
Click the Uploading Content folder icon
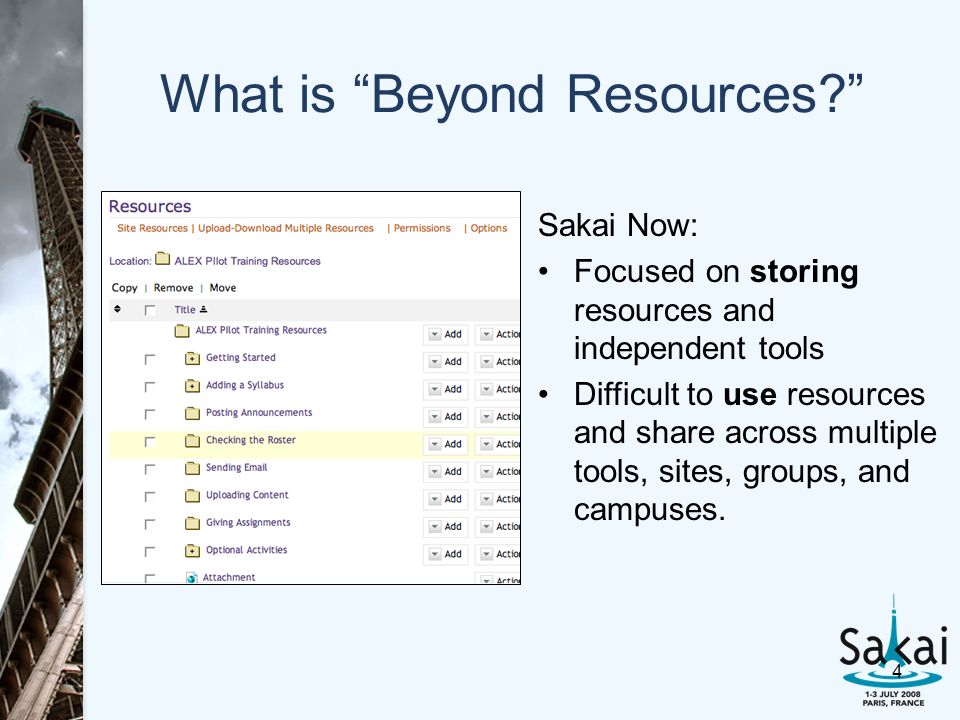(192, 496)
